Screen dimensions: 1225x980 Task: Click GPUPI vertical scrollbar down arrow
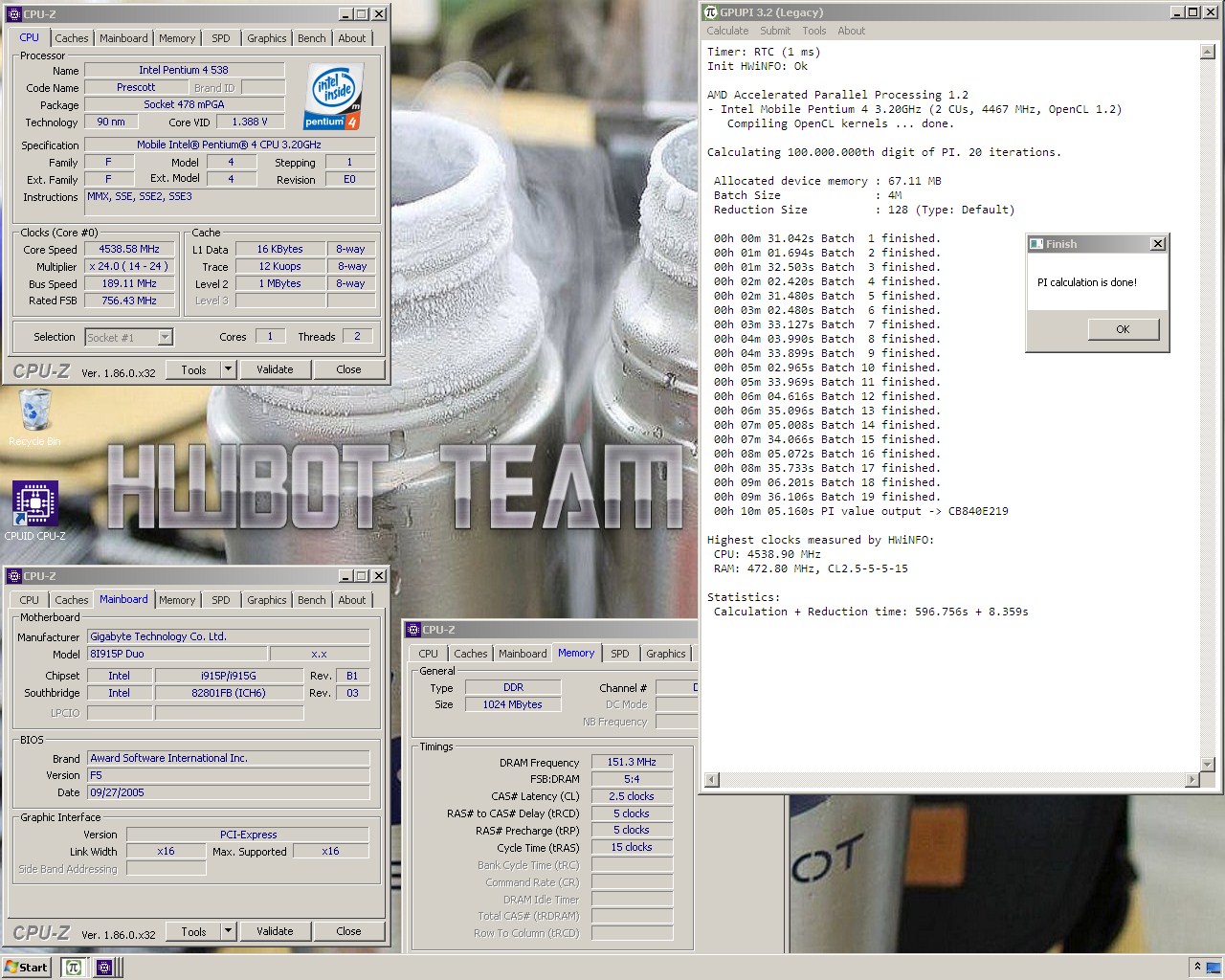tap(1208, 765)
